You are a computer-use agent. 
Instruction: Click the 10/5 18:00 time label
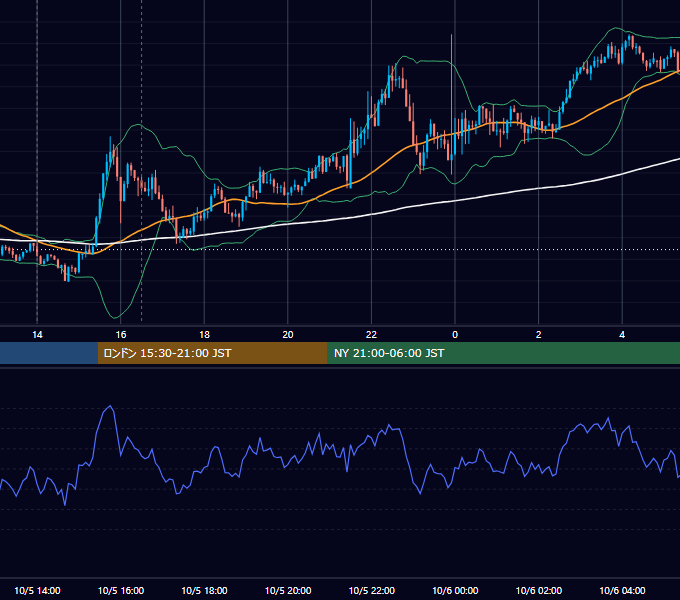pyautogui.click(x=204, y=590)
